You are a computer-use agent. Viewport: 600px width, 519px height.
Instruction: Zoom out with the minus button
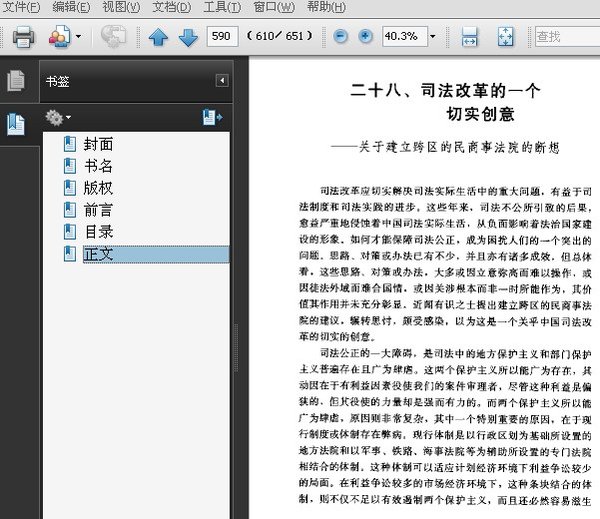point(340,36)
